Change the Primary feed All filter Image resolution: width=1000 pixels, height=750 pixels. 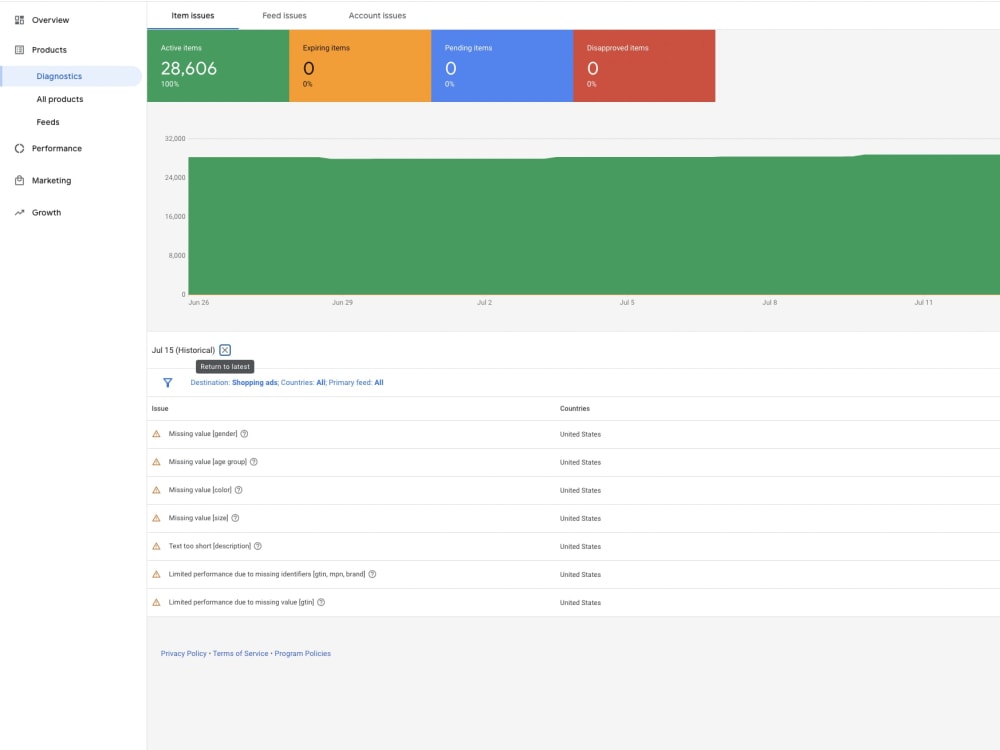click(x=356, y=383)
